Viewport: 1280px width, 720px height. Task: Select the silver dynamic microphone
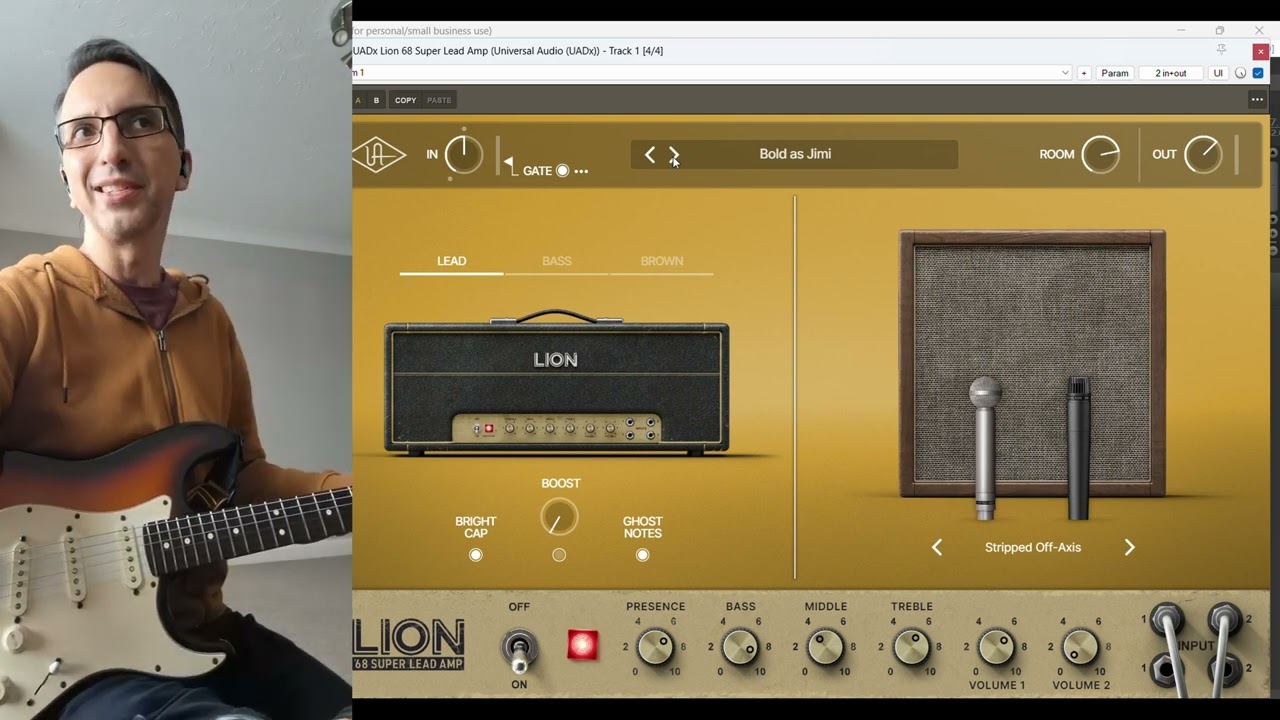coord(986,446)
